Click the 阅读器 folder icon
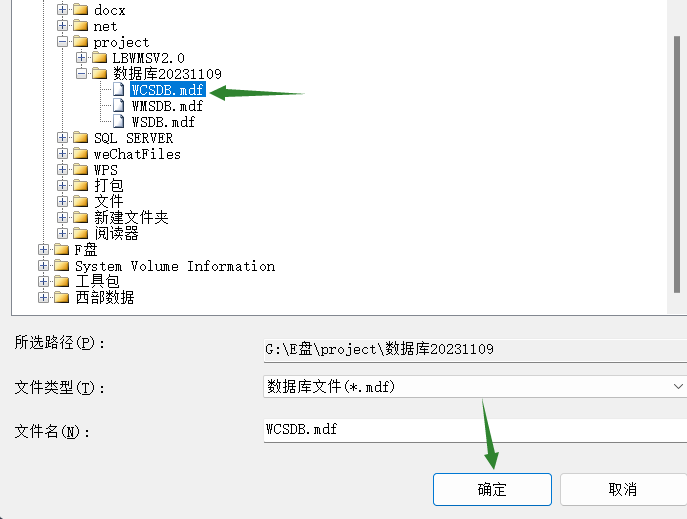Screen dimensions: 687x519 click(81, 233)
